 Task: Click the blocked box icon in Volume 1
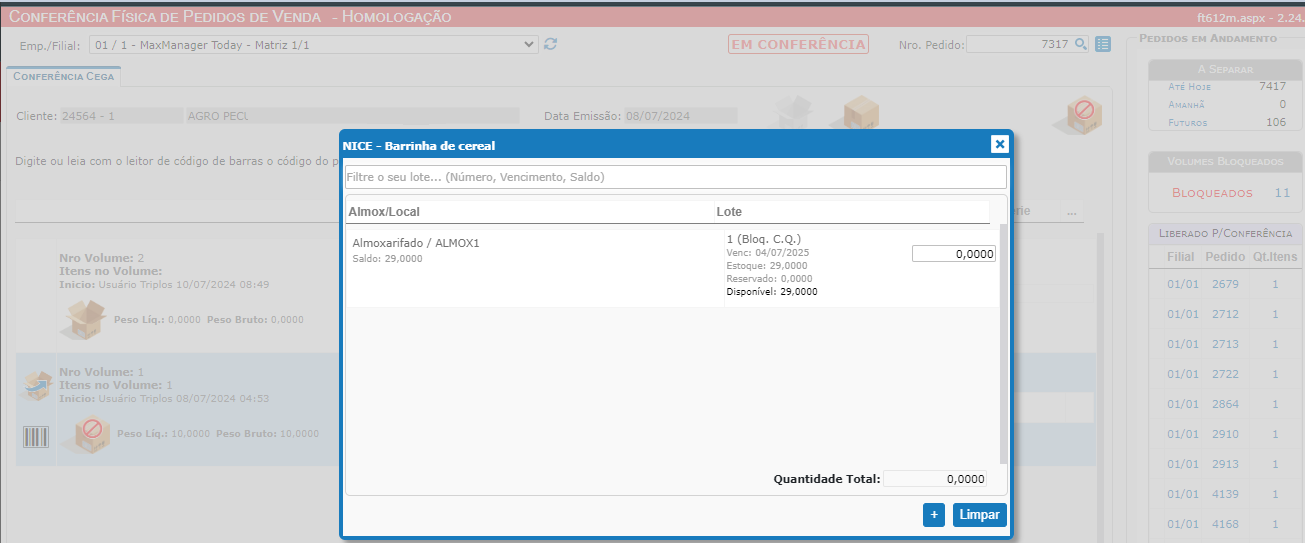click(x=90, y=433)
